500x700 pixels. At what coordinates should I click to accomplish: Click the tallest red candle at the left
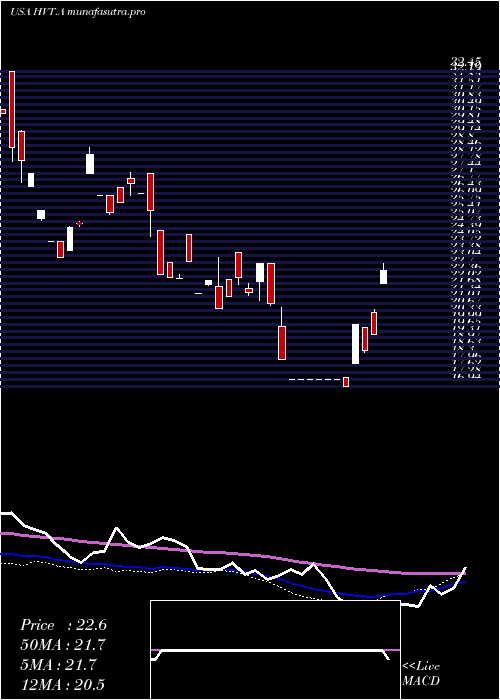(x=12, y=109)
